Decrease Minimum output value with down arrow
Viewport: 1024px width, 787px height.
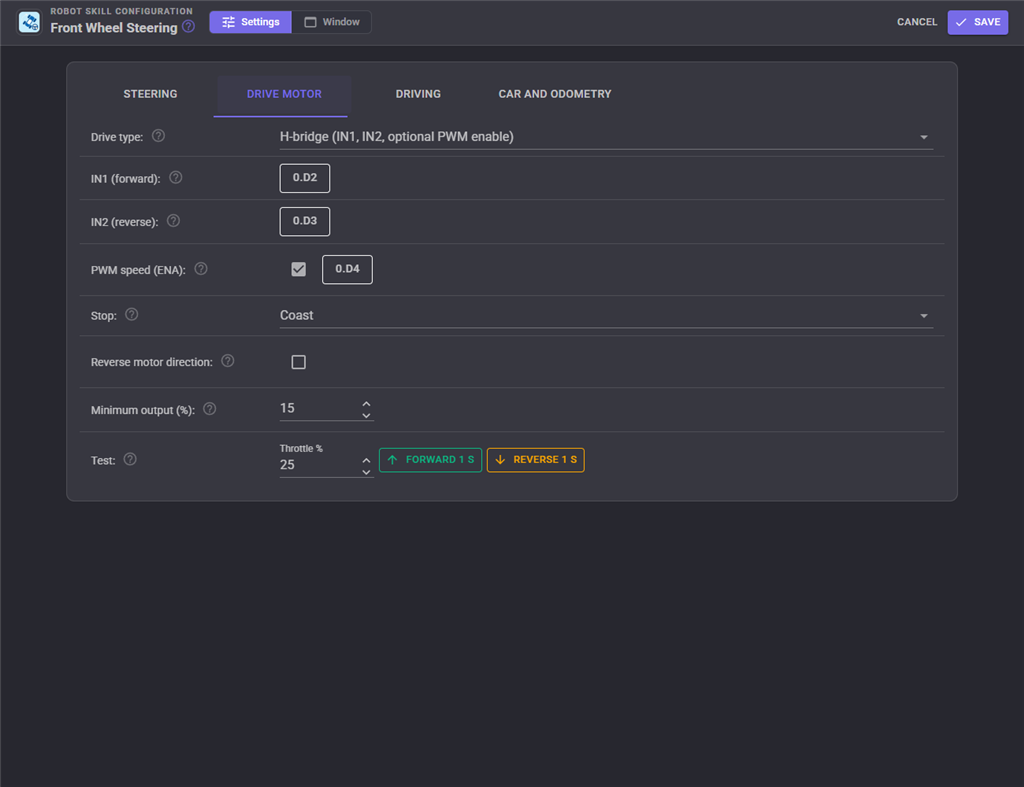pyautogui.click(x=366, y=415)
